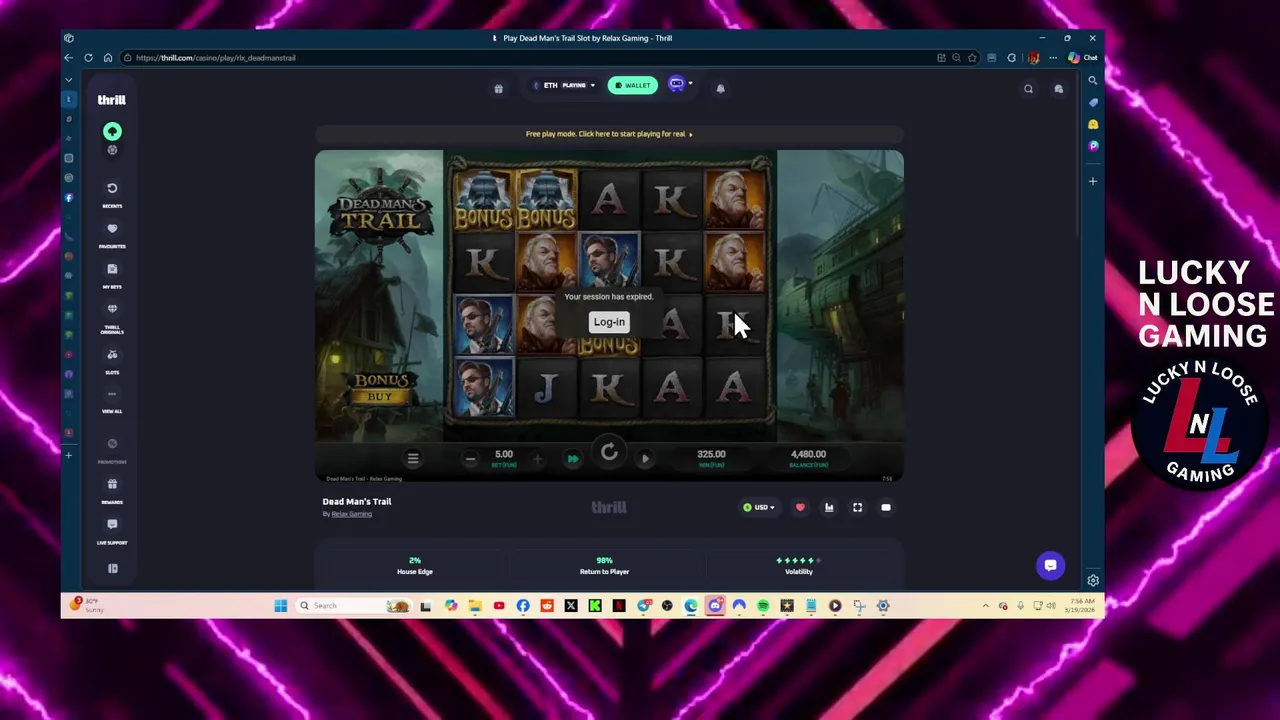
Task: Enter fullscreen mode for game
Action: coord(857,508)
